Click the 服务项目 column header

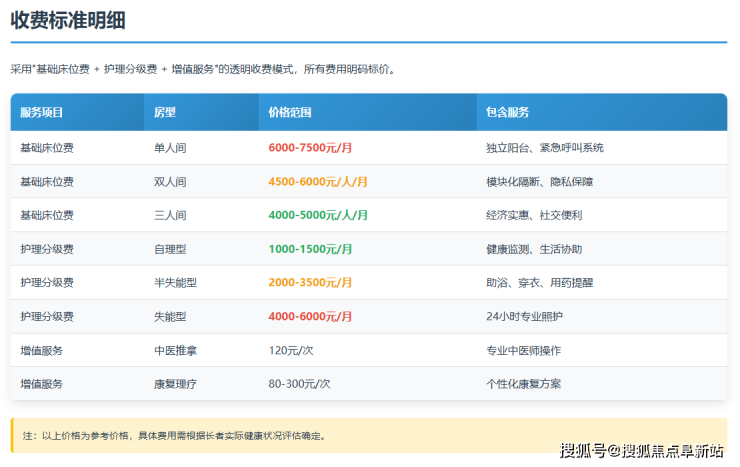point(42,112)
